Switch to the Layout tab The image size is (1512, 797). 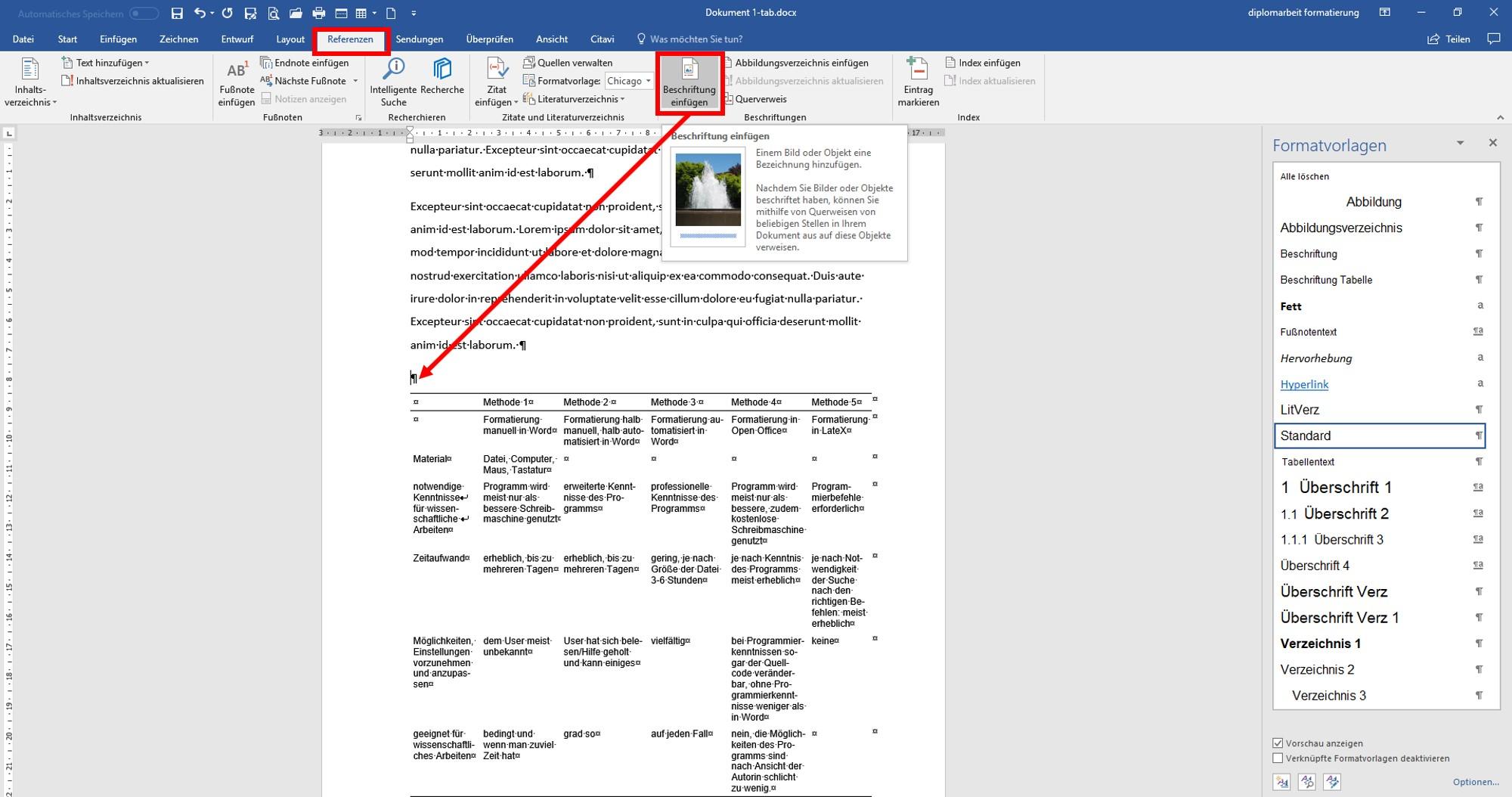pos(290,39)
